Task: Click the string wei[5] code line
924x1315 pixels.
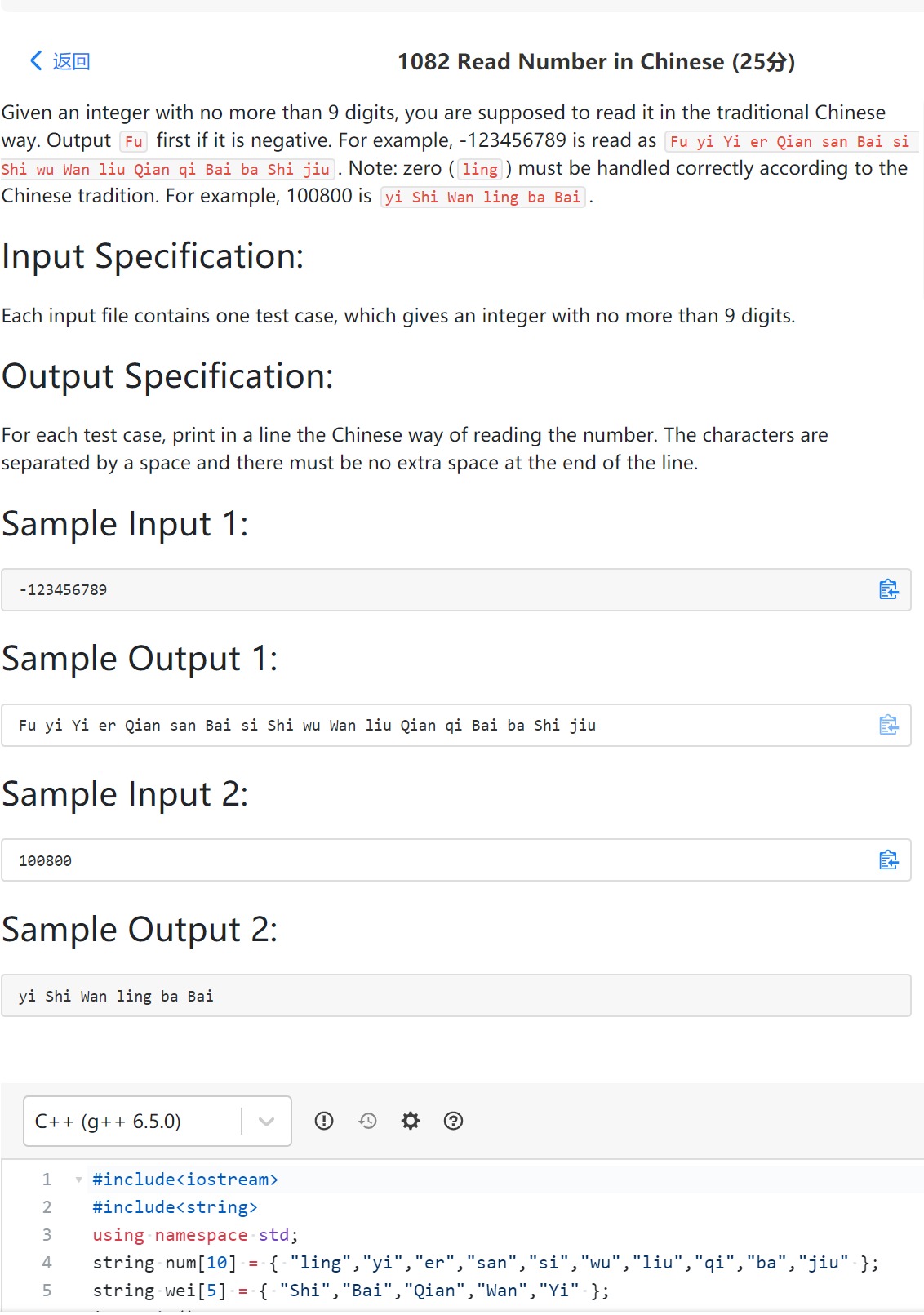Action: tap(351, 1291)
